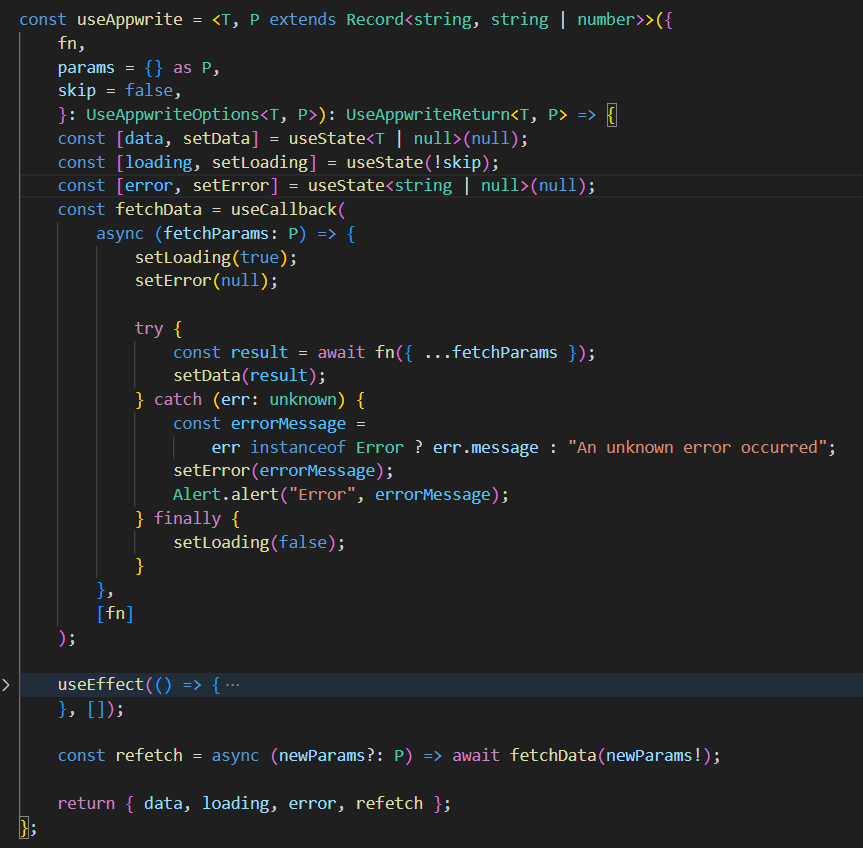Click the folded code ellipsis after useEffect

click(233, 685)
